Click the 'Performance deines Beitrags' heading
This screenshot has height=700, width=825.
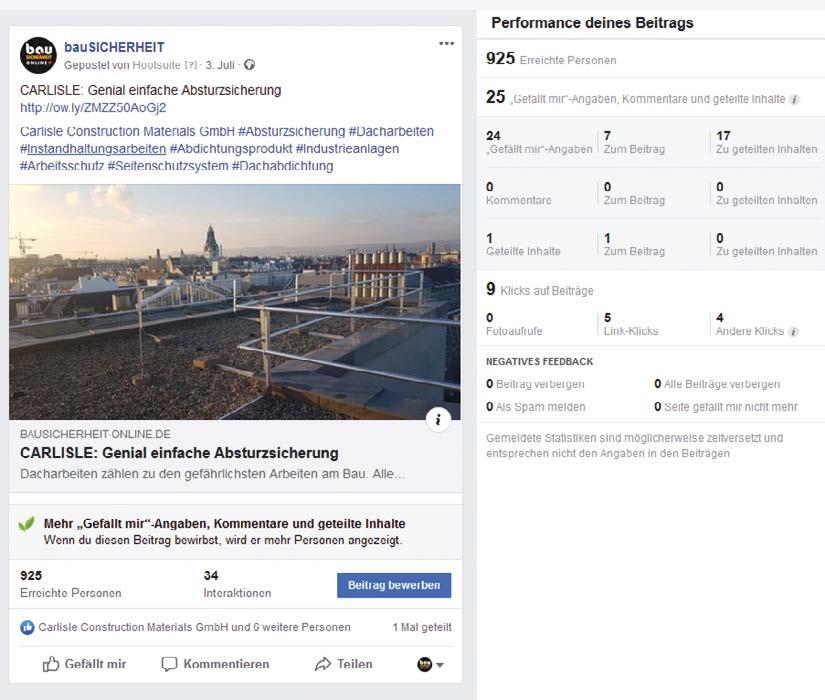[x=592, y=23]
